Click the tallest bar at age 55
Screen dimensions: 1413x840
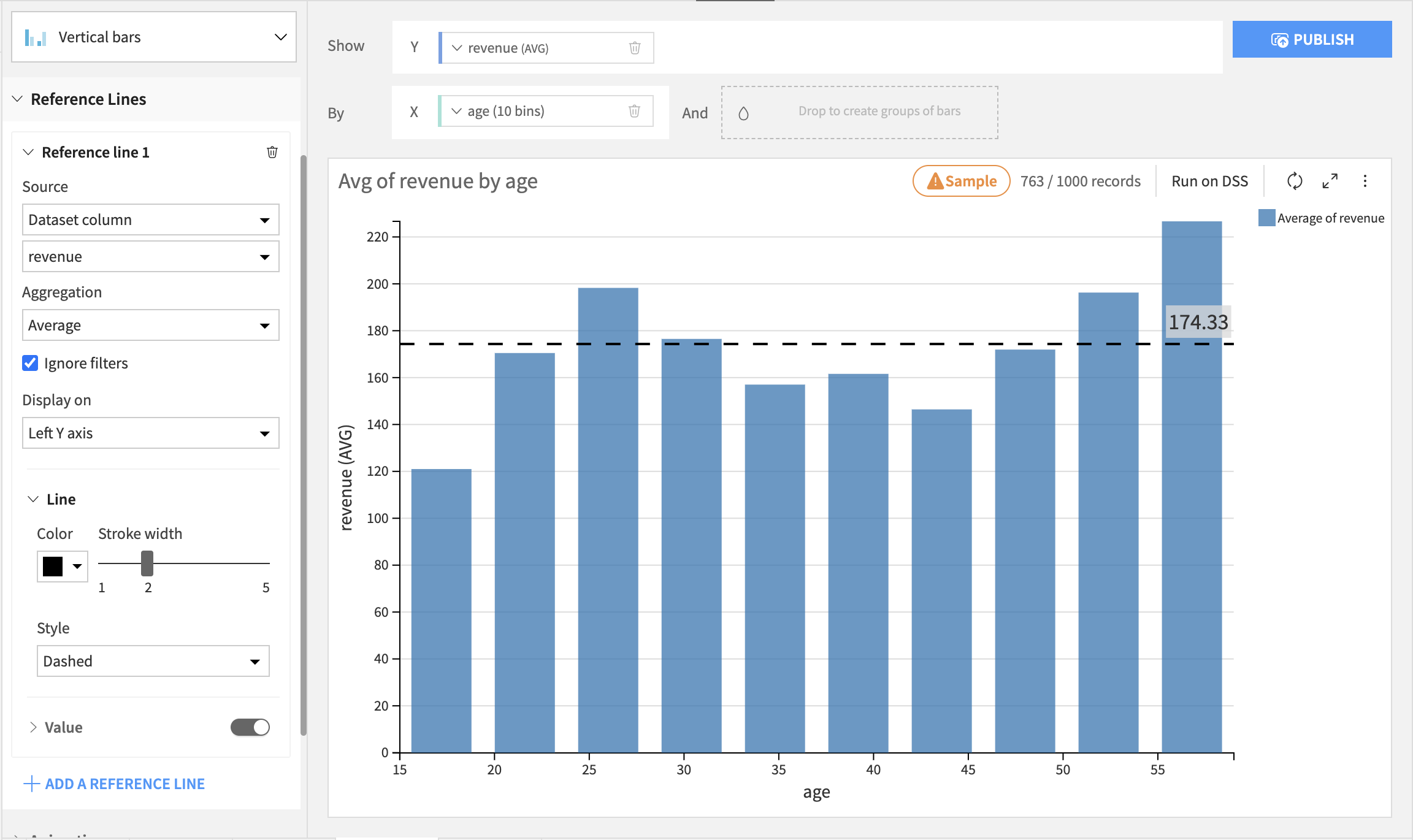pyautogui.click(x=1192, y=487)
